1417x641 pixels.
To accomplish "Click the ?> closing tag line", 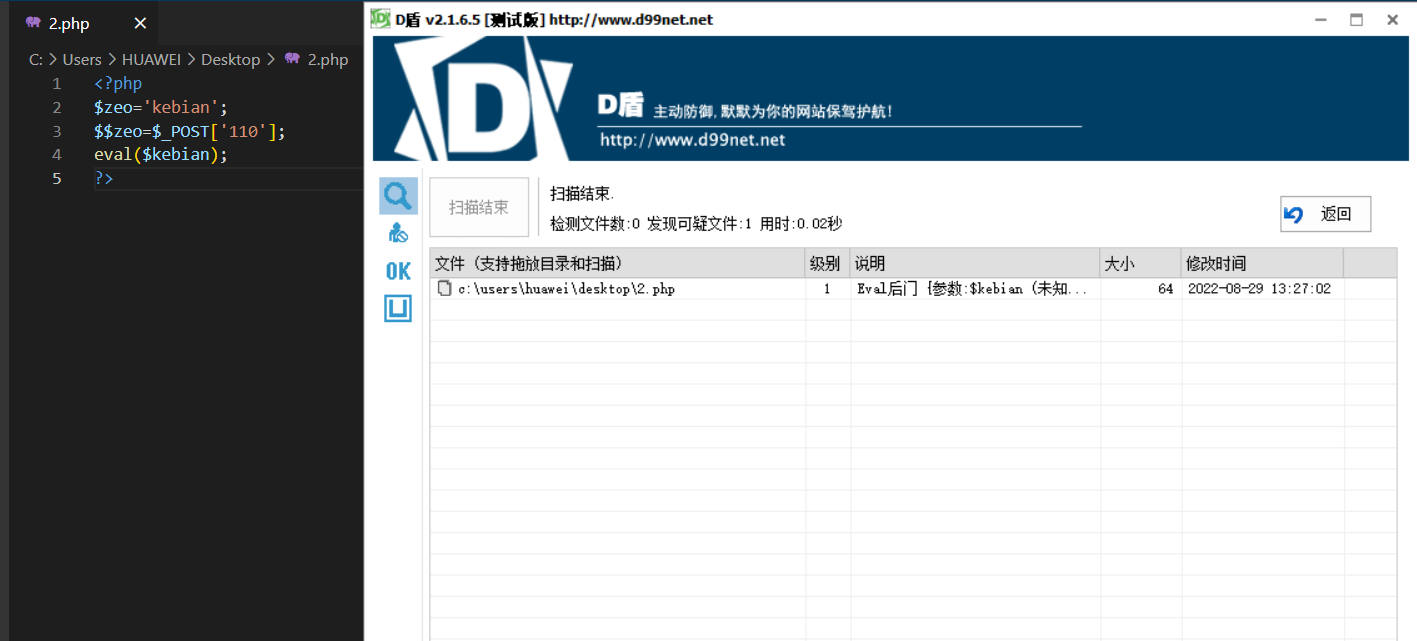I will click(x=104, y=178).
